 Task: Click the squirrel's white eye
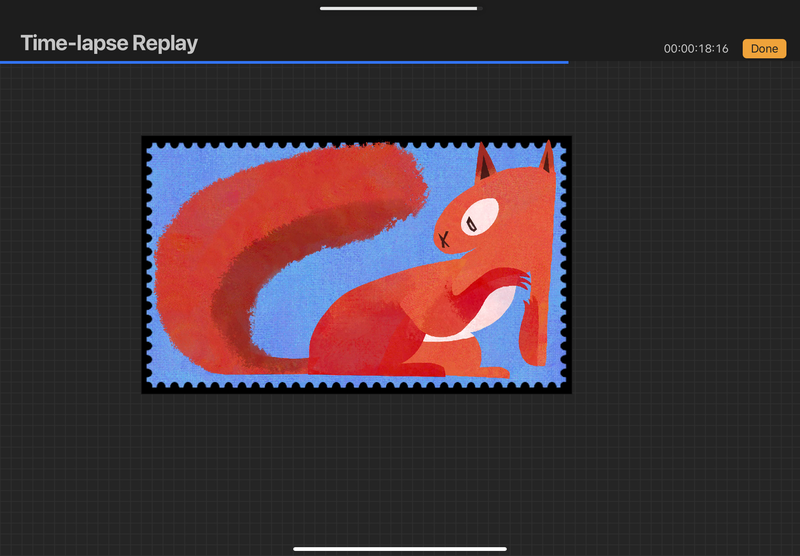coord(482,216)
